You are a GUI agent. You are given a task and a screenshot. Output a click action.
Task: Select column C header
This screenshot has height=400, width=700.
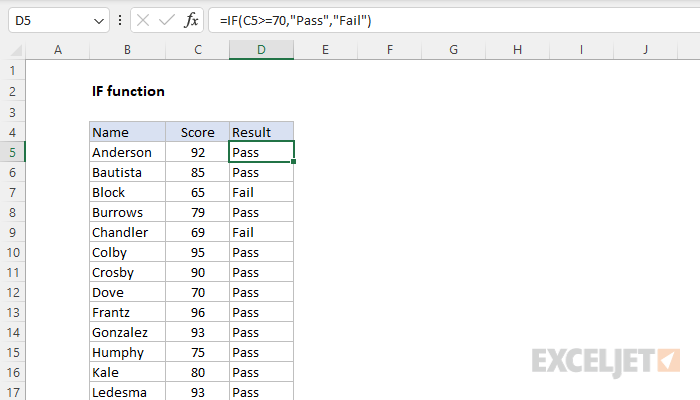(197, 49)
